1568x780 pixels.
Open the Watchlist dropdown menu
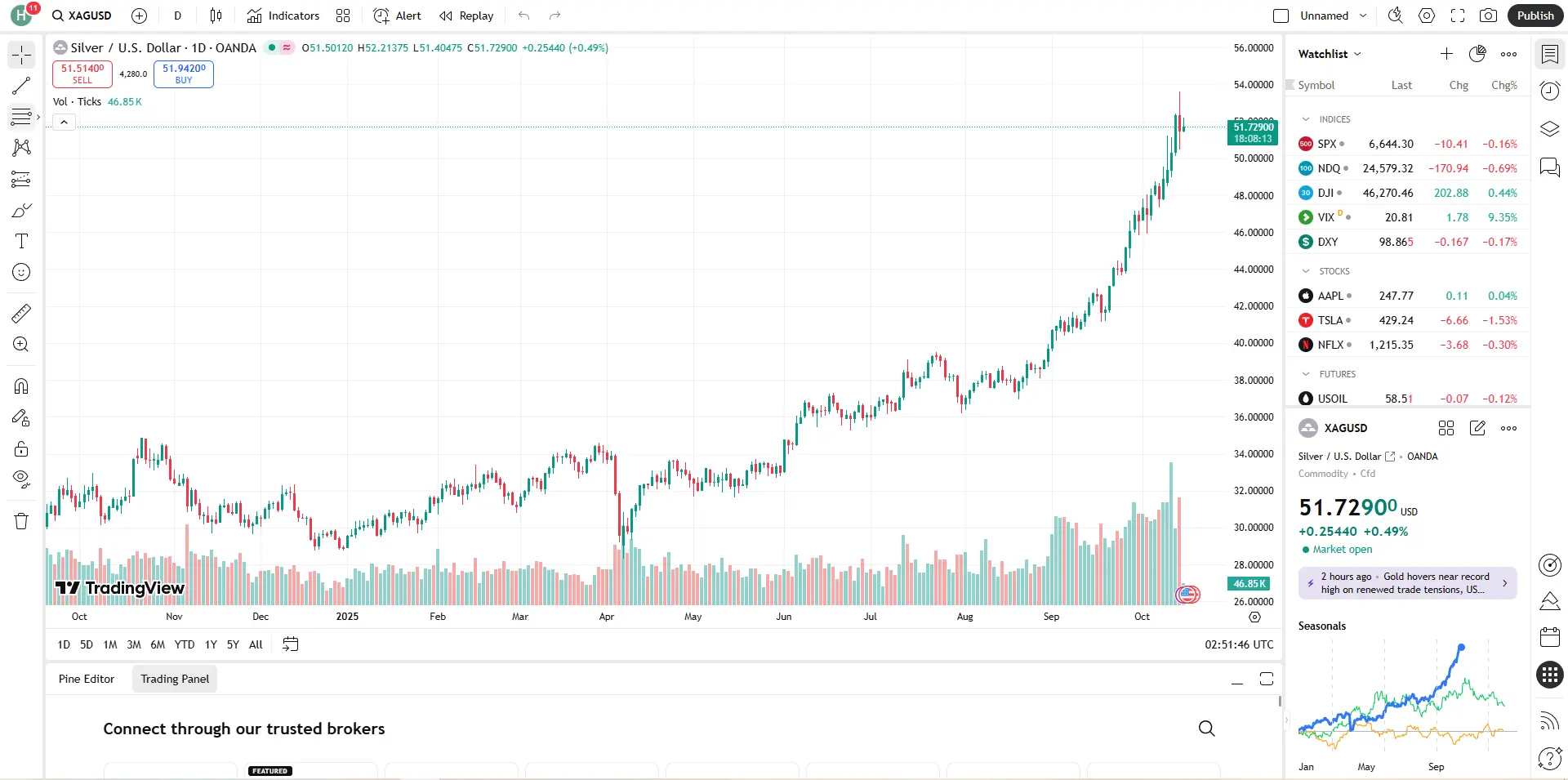coord(1330,54)
